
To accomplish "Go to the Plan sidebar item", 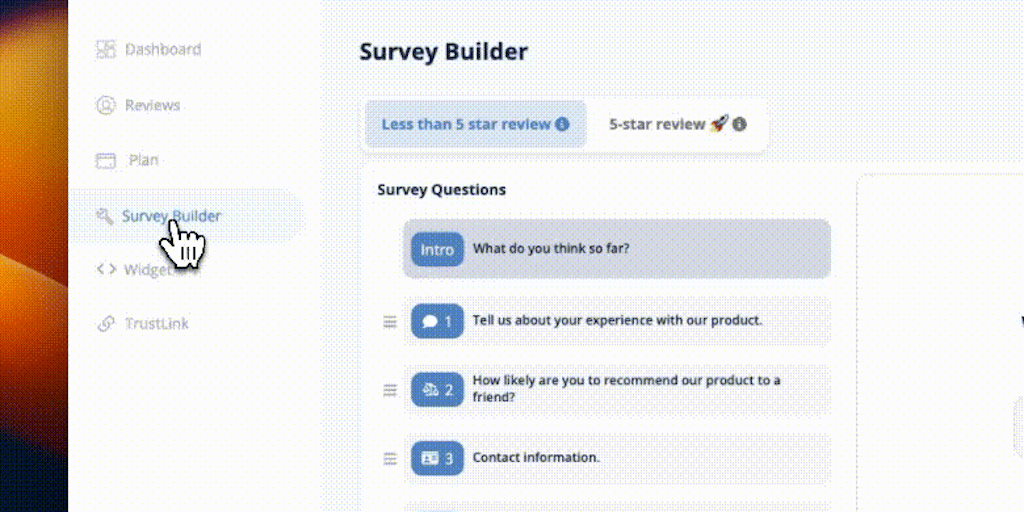I will pyautogui.click(x=143, y=160).
